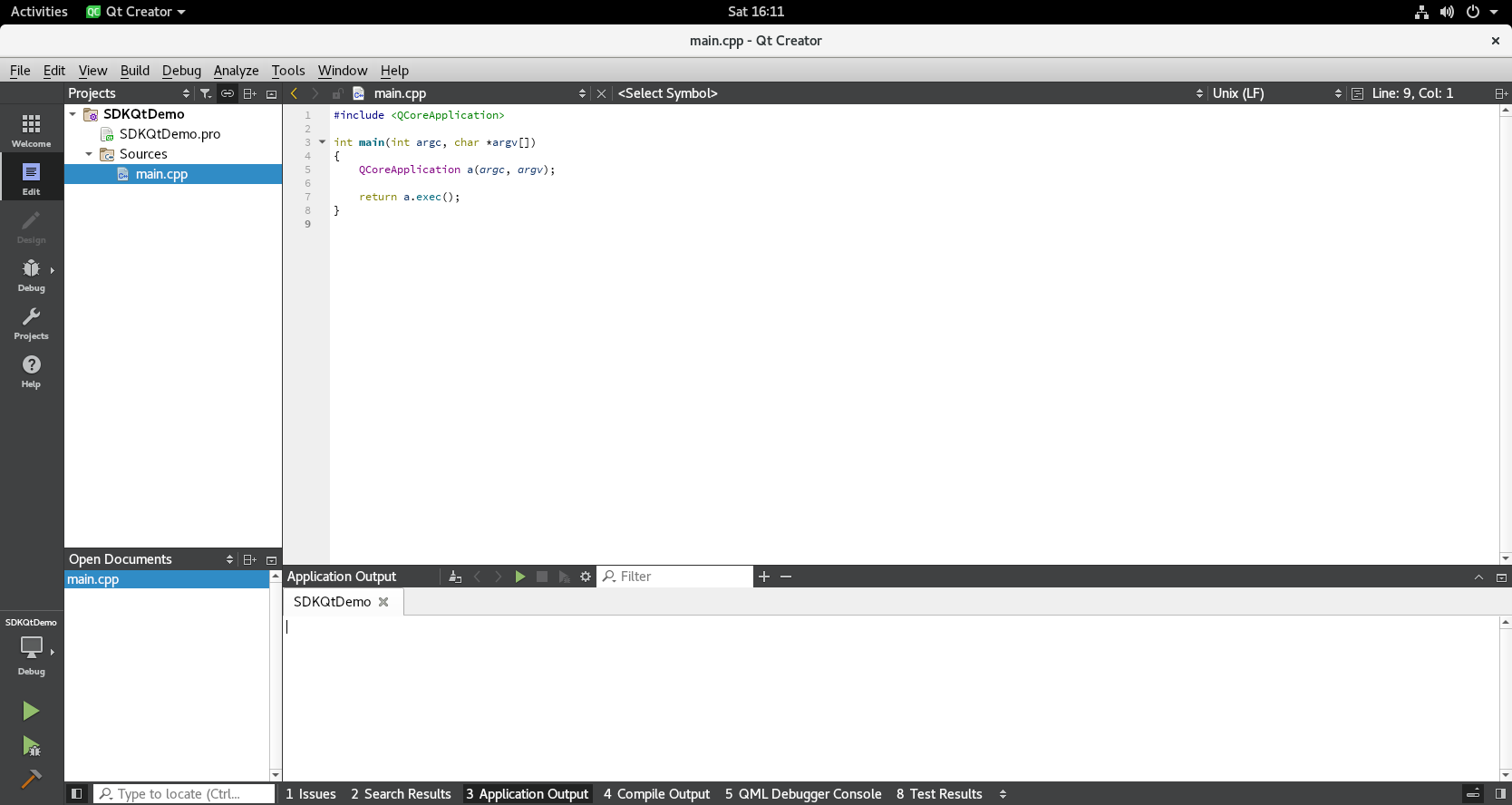
Task: Click the green Run button
Action: pyautogui.click(x=31, y=711)
